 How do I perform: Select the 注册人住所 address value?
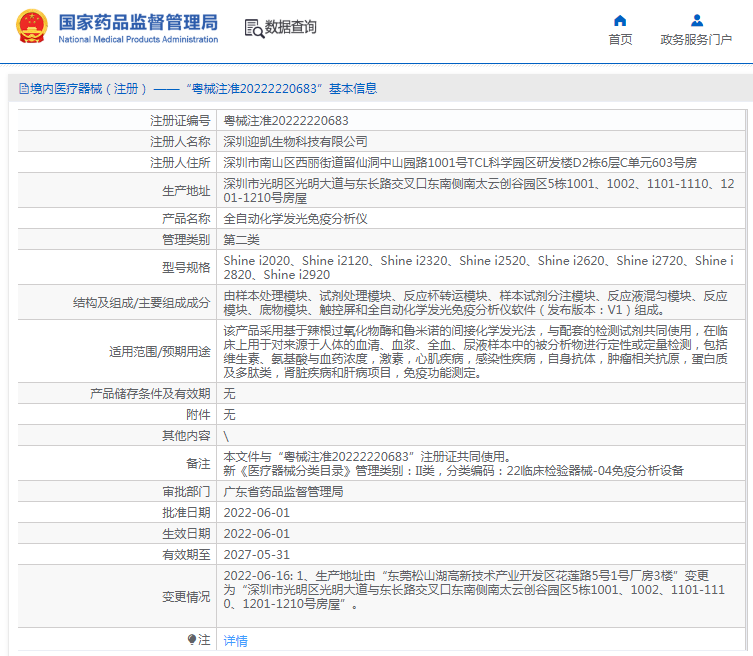(460, 163)
